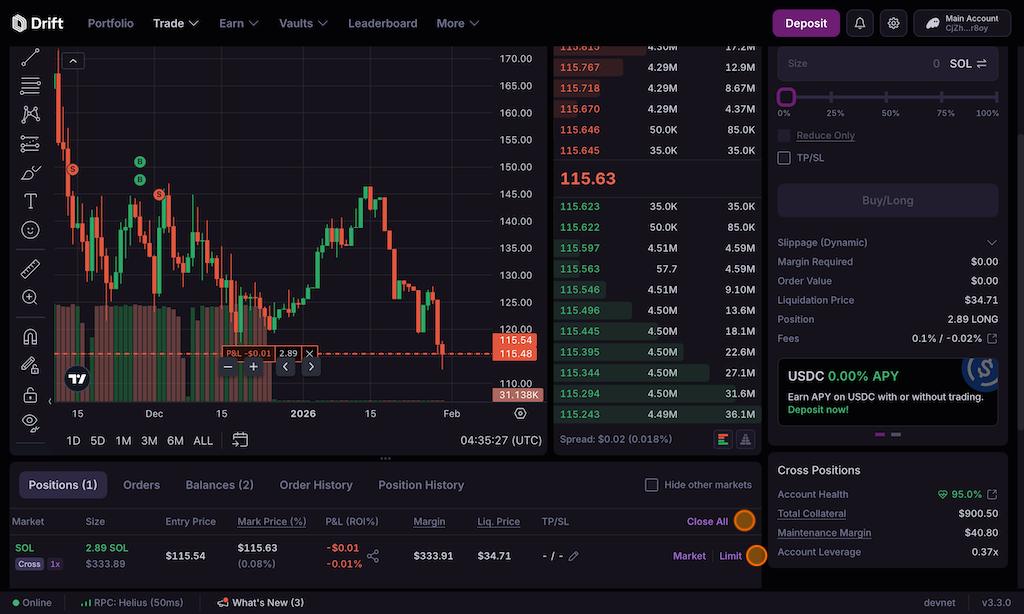
Task: Open settings gear in top bar
Action: 893,23
